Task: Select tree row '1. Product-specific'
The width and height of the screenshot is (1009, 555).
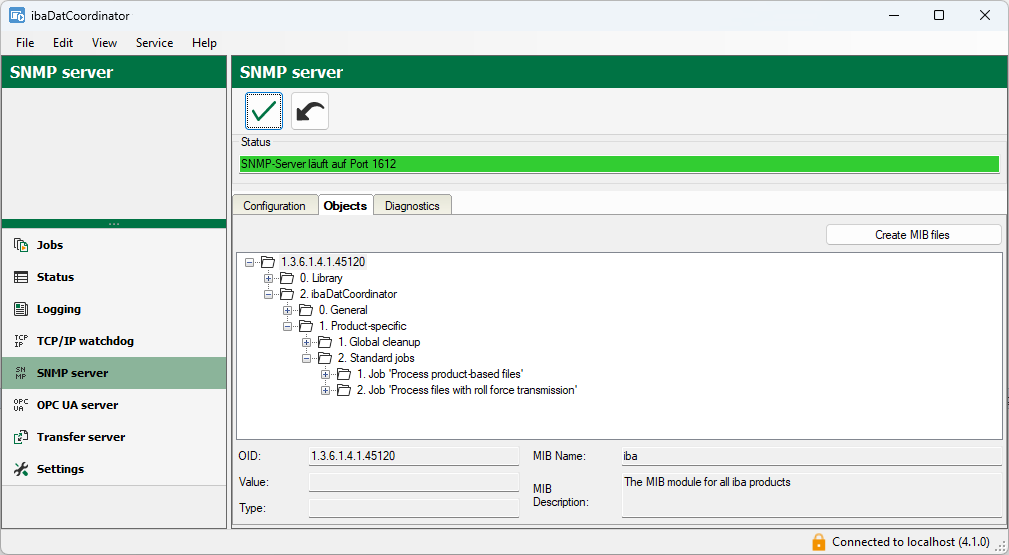Action: pos(362,326)
